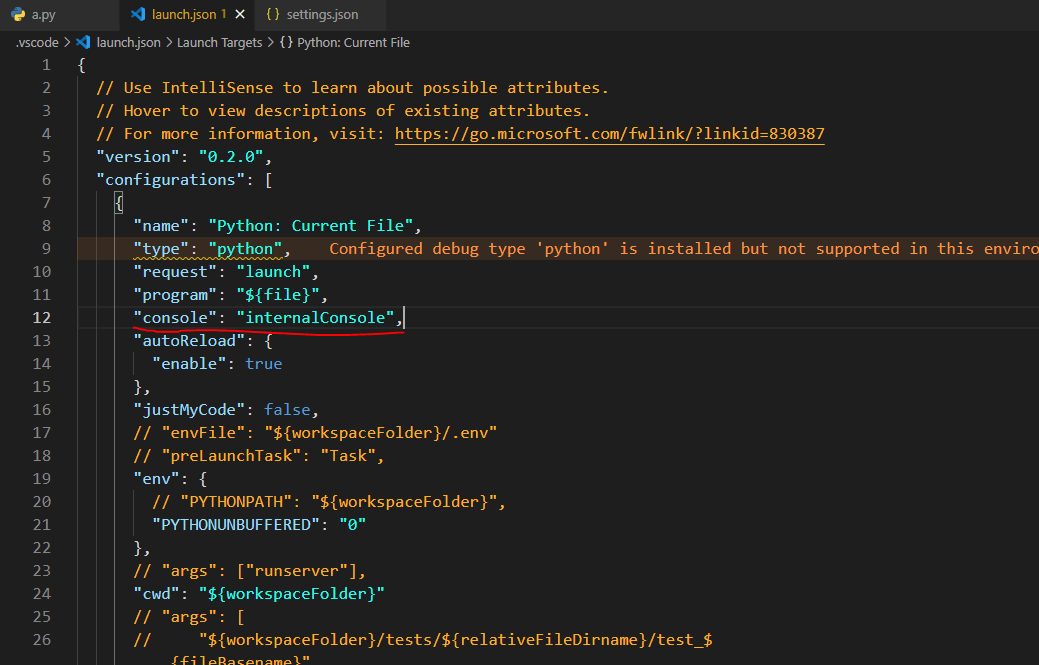Select .vscode folder in breadcrumb
The image size is (1039, 665).
coord(37,42)
